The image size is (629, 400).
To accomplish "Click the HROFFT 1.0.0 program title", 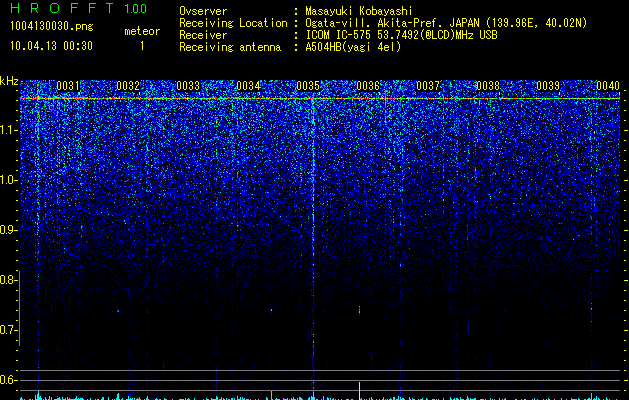I will pyautogui.click(x=78, y=8).
